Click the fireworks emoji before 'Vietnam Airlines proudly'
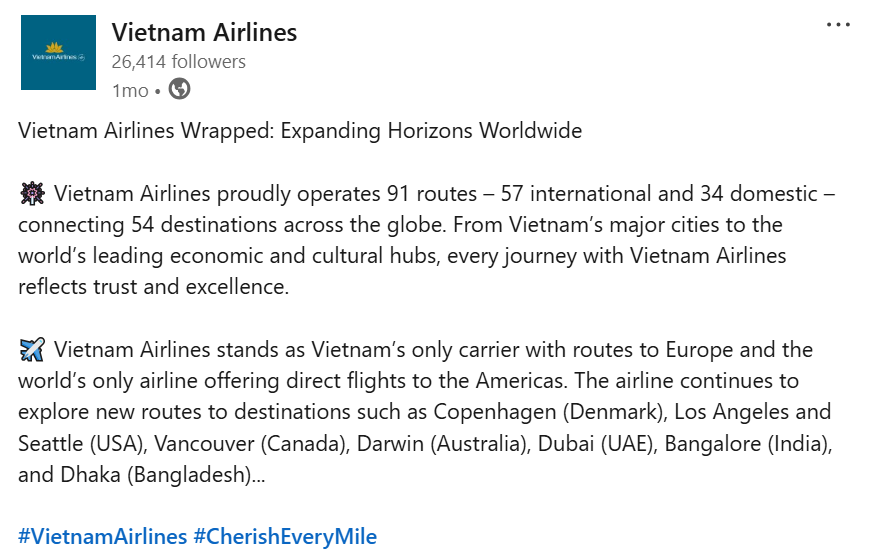 (32, 194)
